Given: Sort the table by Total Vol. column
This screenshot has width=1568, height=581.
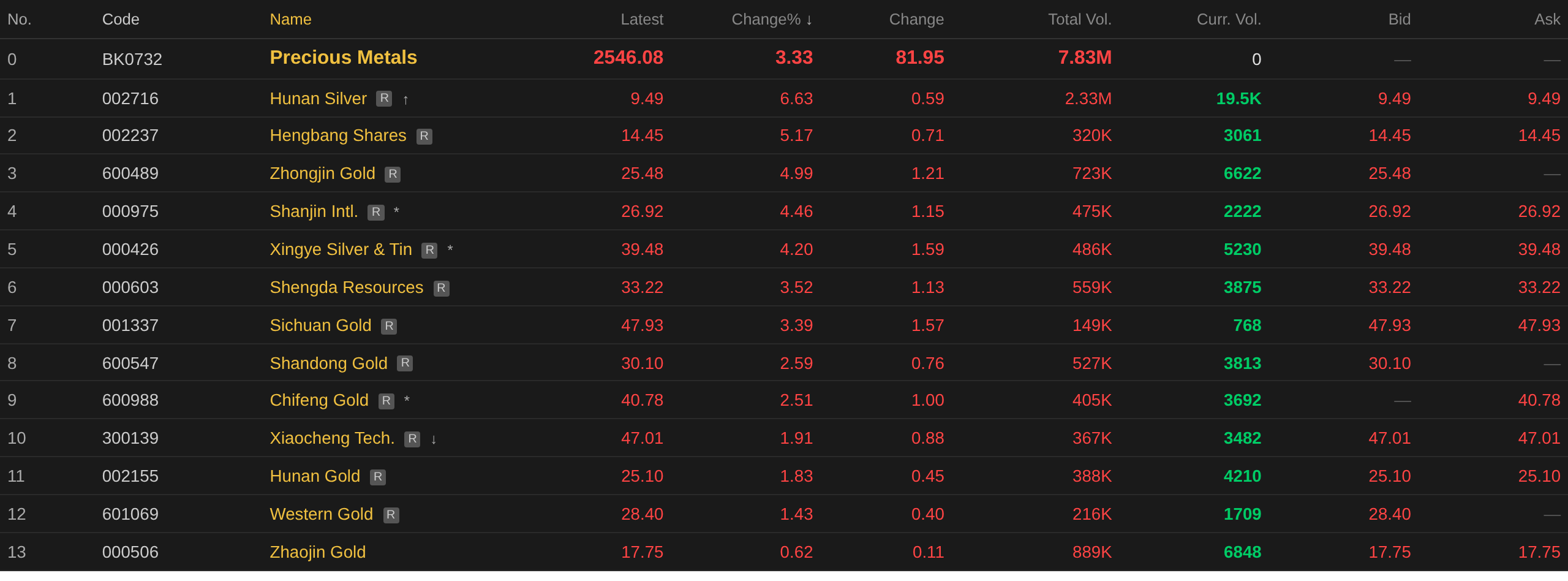Looking at the screenshot, I should pyautogui.click(x=1080, y=20).
